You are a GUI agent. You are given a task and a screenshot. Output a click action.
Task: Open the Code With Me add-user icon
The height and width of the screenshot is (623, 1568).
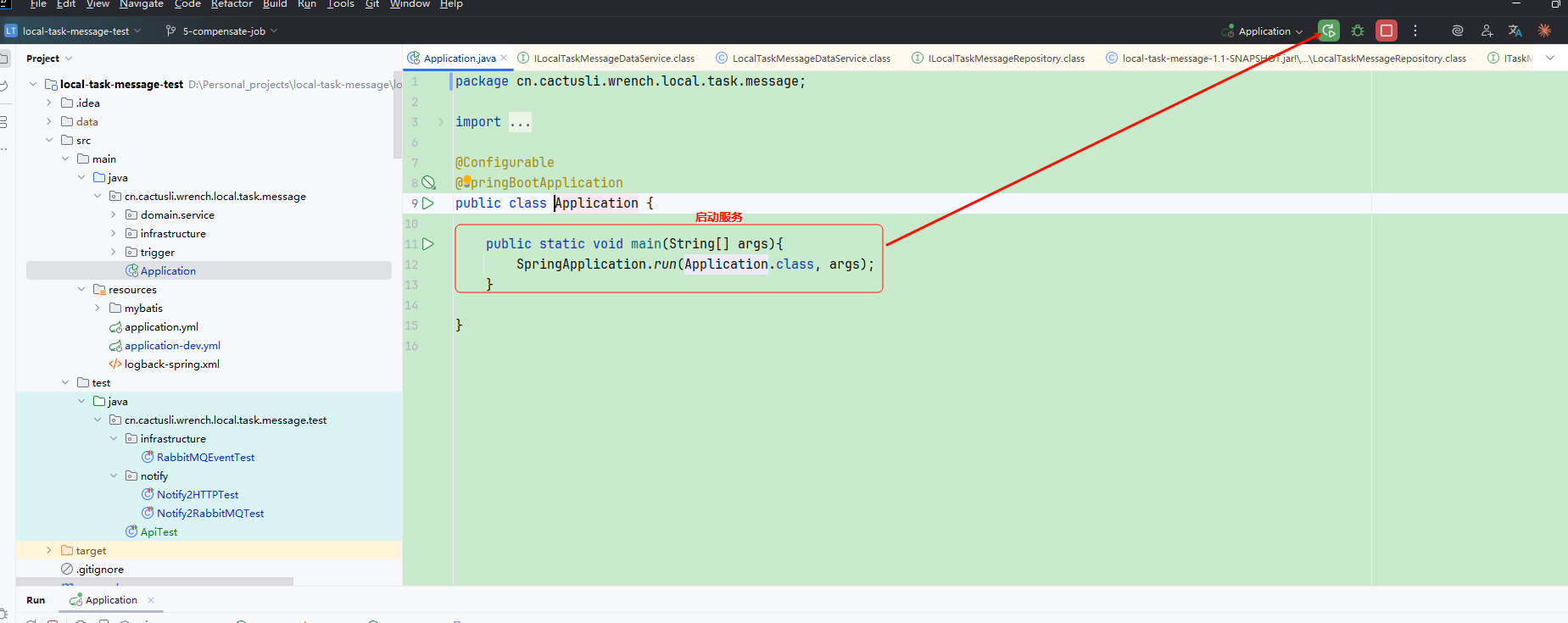pos(1487,31)
